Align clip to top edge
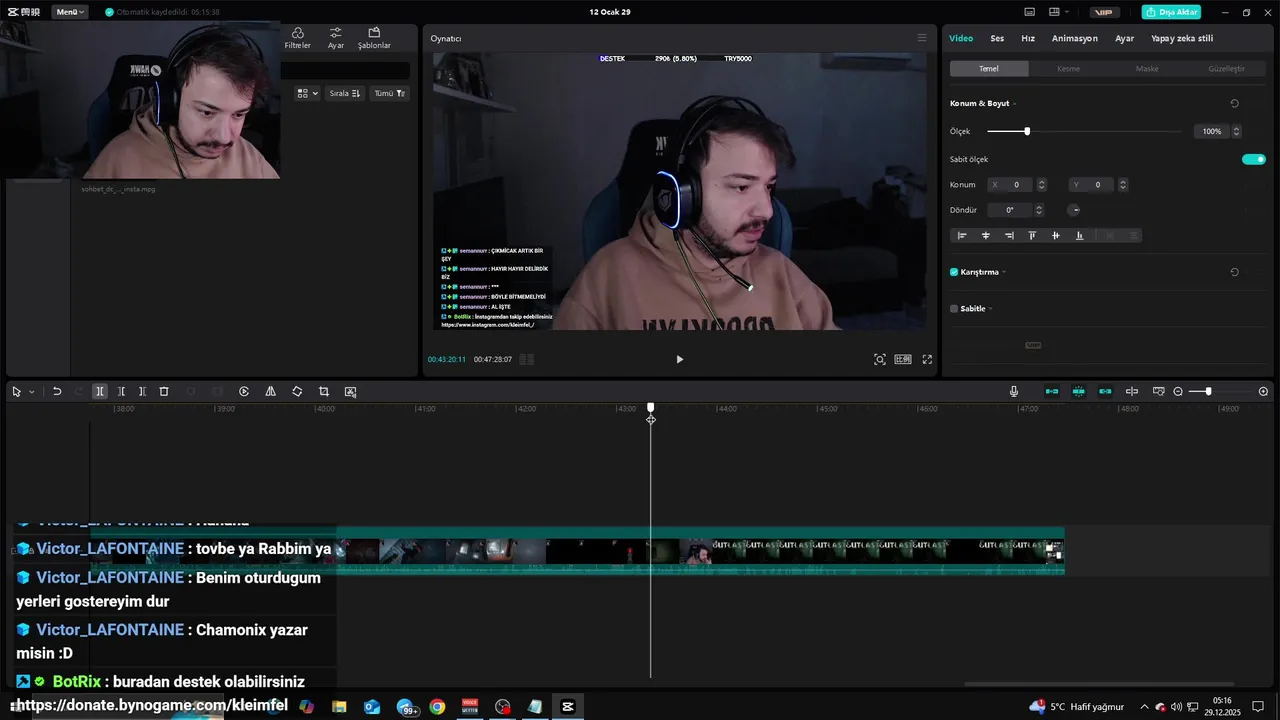The height and width of the screenshot is (720, 1280). (x=1032, y=236)
